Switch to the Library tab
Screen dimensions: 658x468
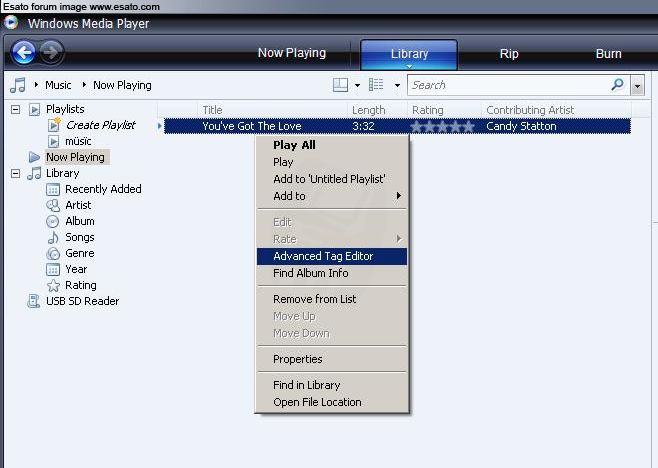(409, 54)
